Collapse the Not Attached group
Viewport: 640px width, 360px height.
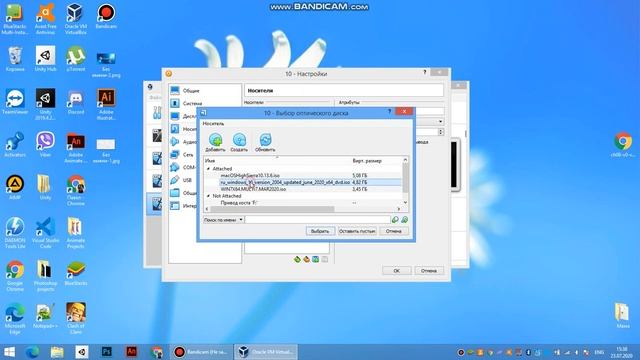[208, 196]
